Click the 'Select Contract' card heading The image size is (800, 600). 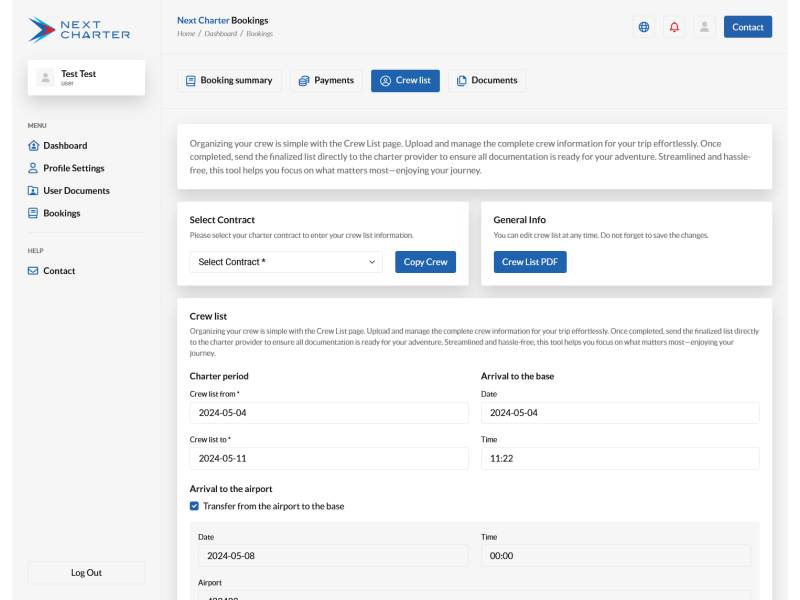[x=222, y=220]
